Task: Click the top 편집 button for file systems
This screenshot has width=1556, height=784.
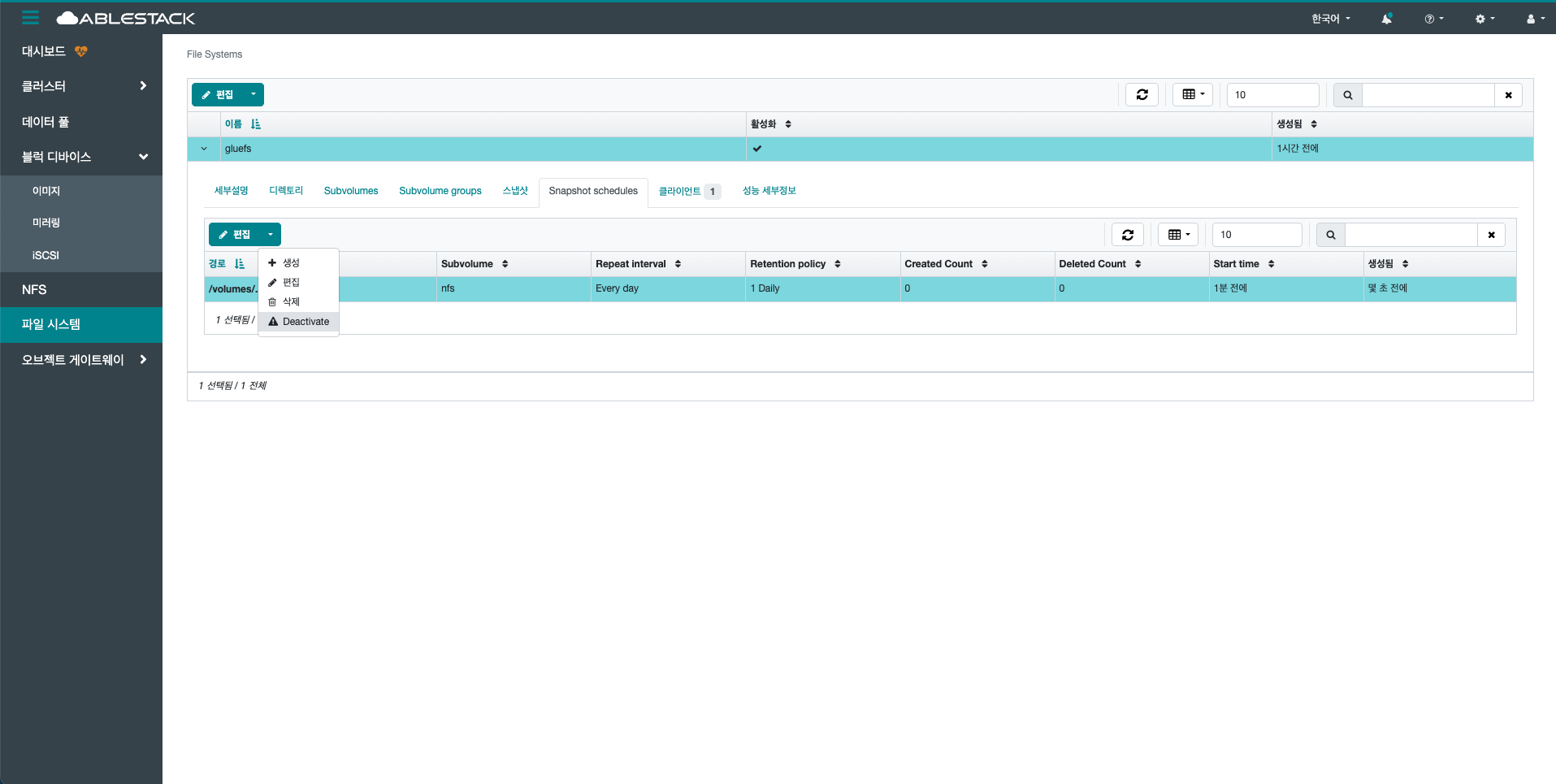Action: 218,95
